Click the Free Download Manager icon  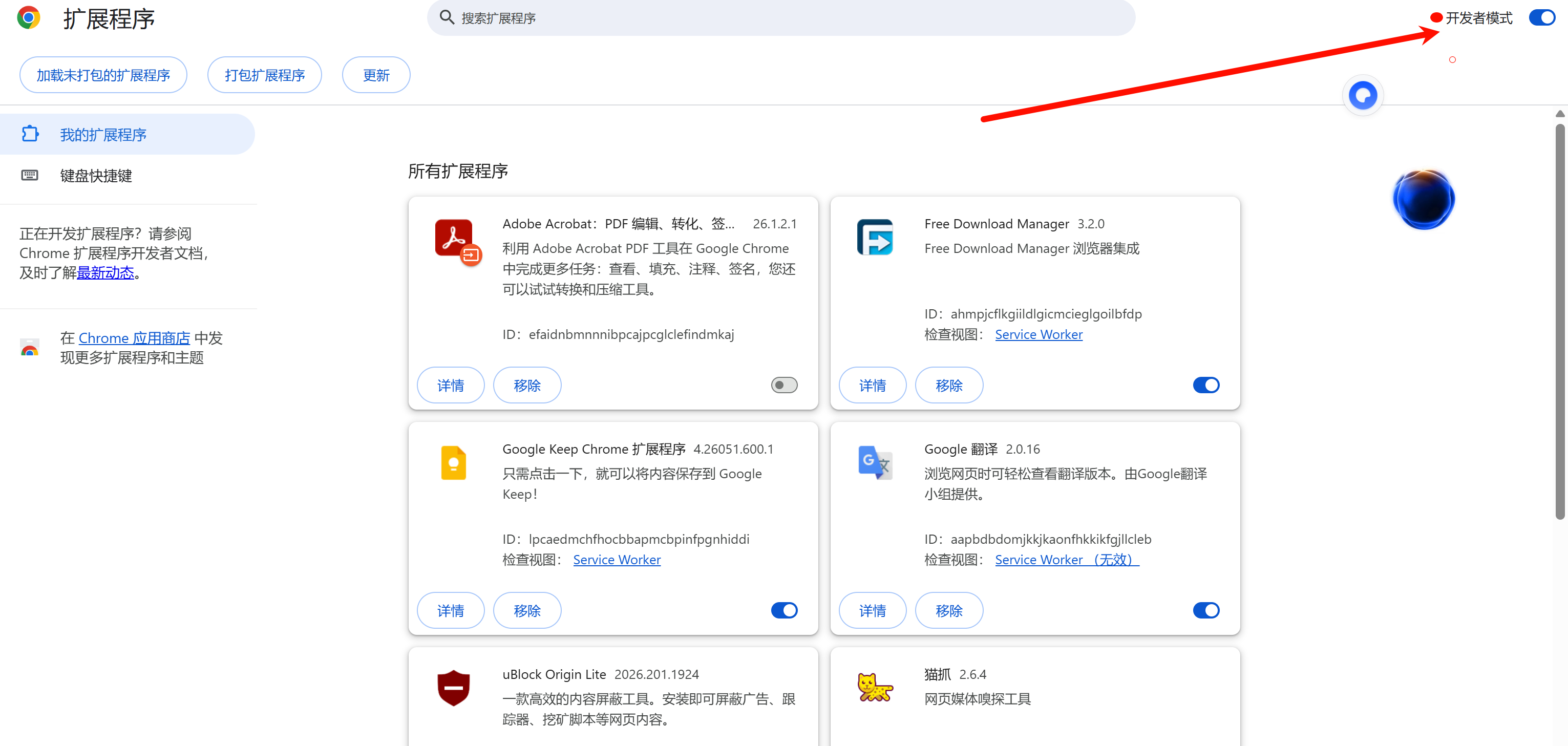875,237
